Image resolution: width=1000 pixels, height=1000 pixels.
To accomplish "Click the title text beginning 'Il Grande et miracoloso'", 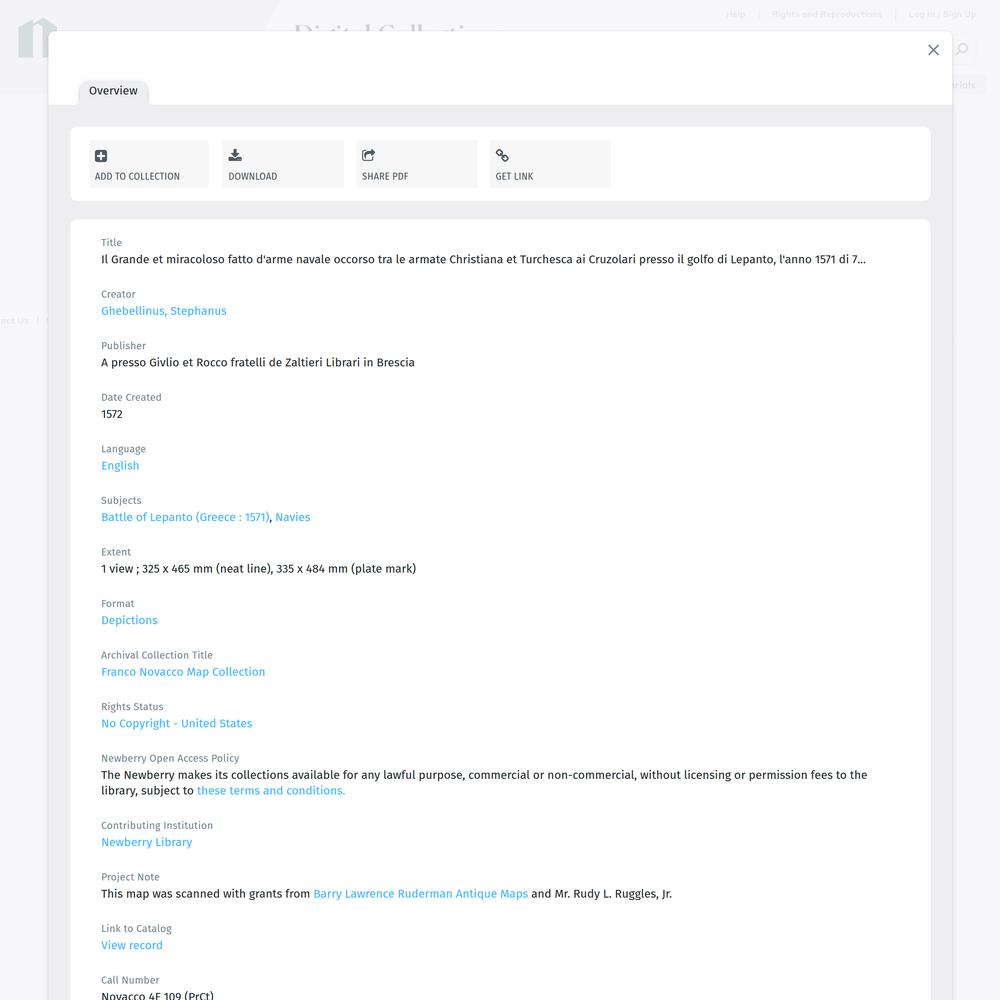I will click(x=483, y=260).
